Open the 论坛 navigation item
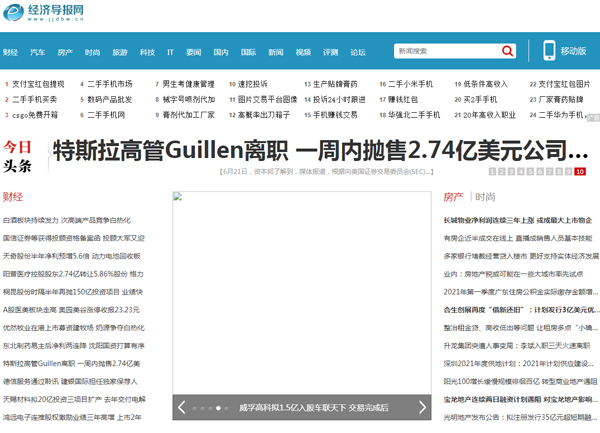Image resolution: width=600 pixels, height=433 pixels. coord(358,52)
